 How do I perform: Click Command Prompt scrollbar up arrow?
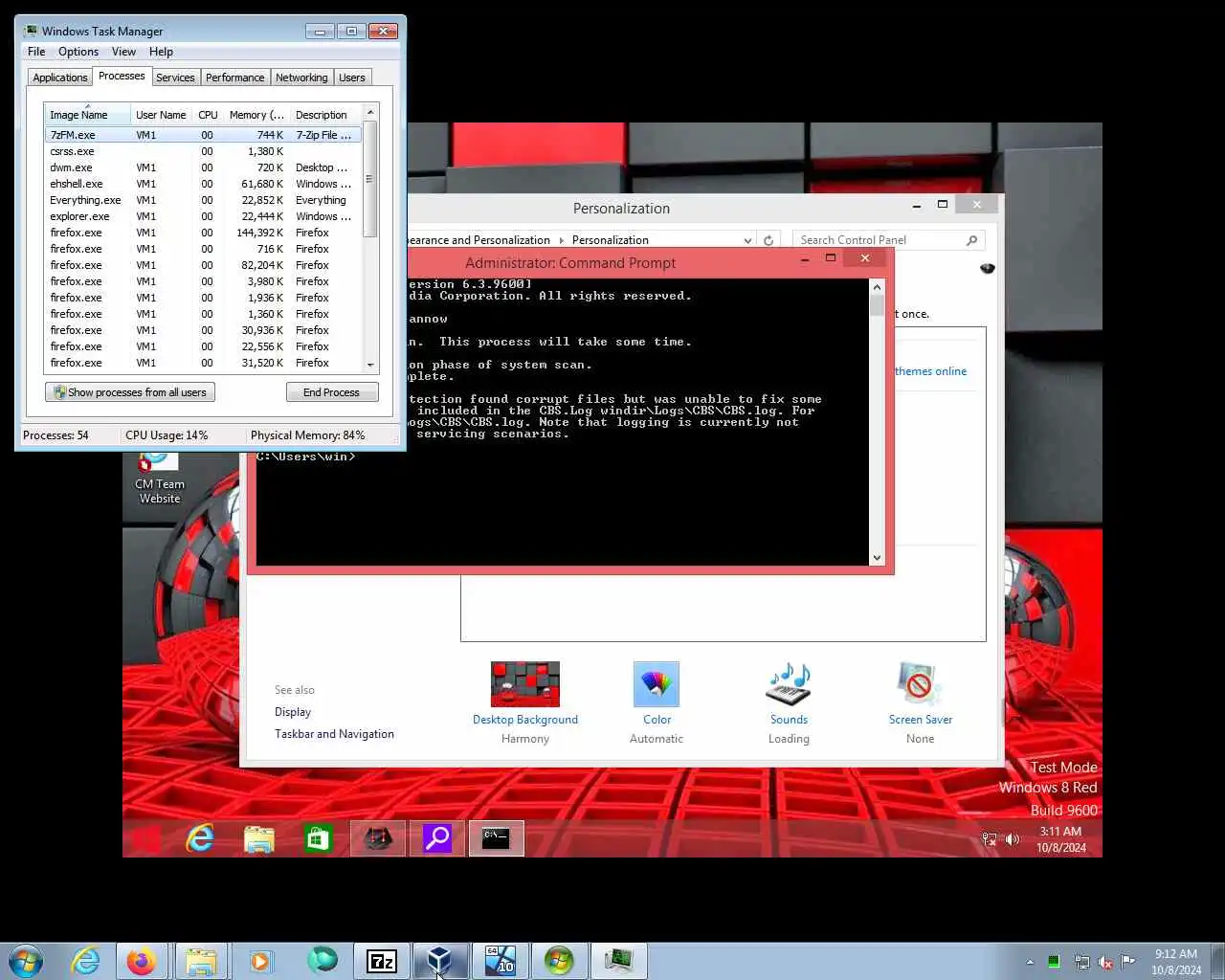tap(877, 286)
